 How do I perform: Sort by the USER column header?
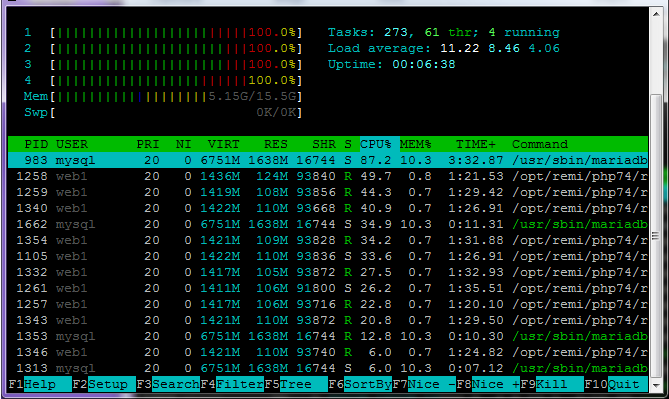72,144
